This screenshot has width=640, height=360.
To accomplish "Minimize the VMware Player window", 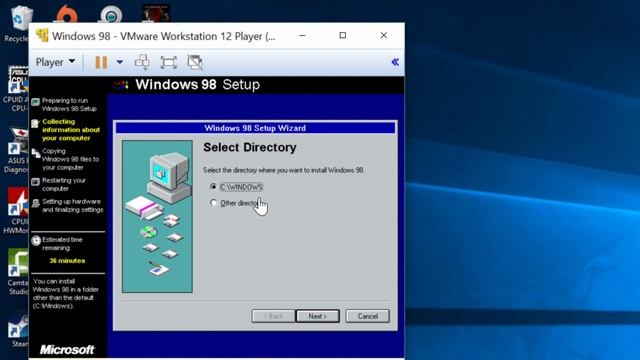I will (x=302, y=36).
